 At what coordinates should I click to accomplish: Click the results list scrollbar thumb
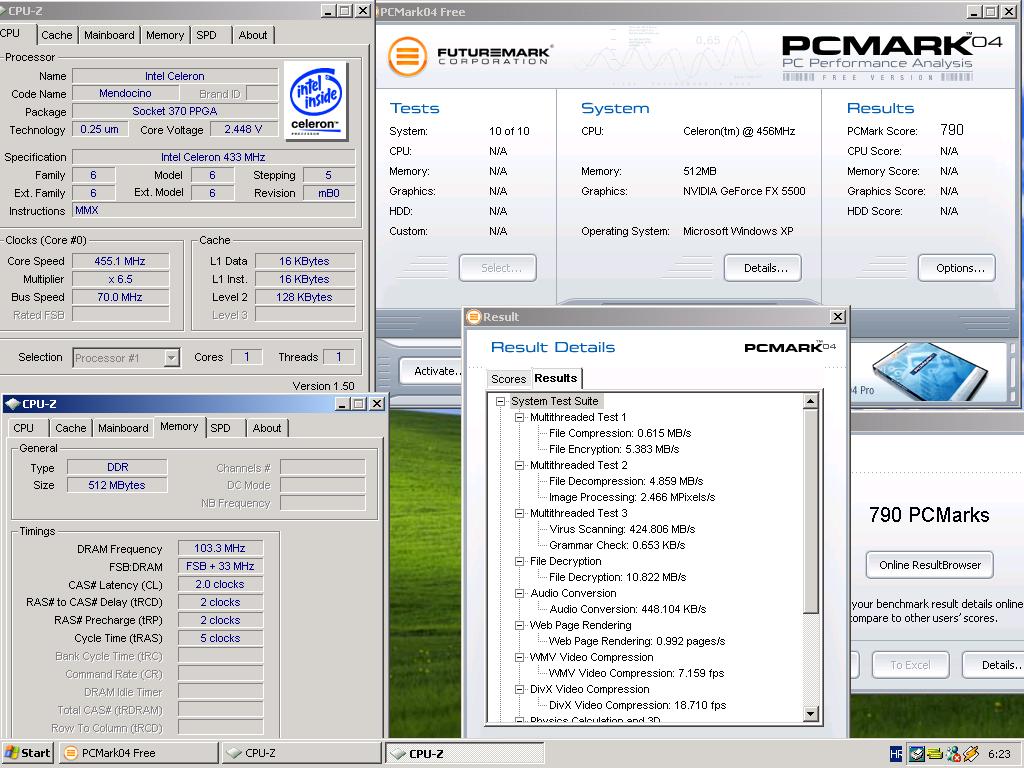click(x=810, y=511)
